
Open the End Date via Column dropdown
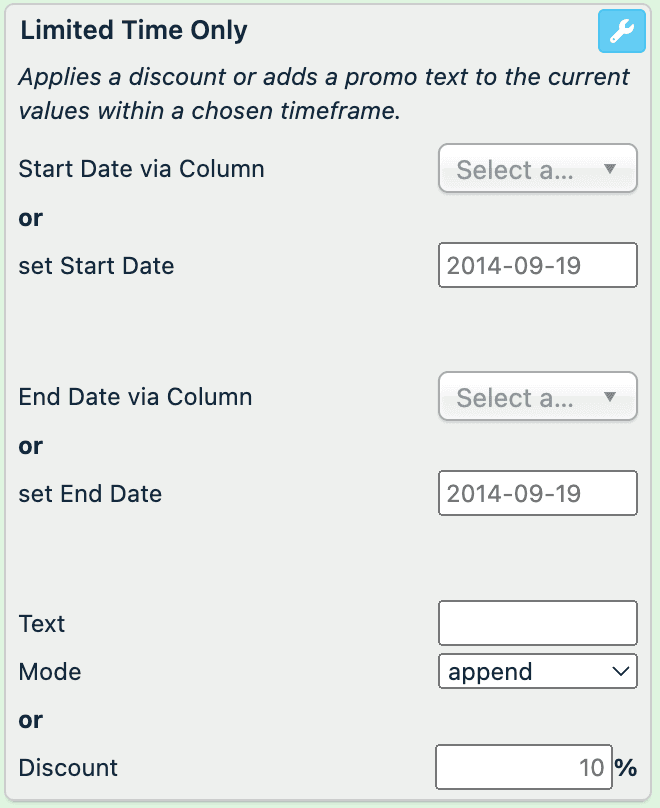537,397
